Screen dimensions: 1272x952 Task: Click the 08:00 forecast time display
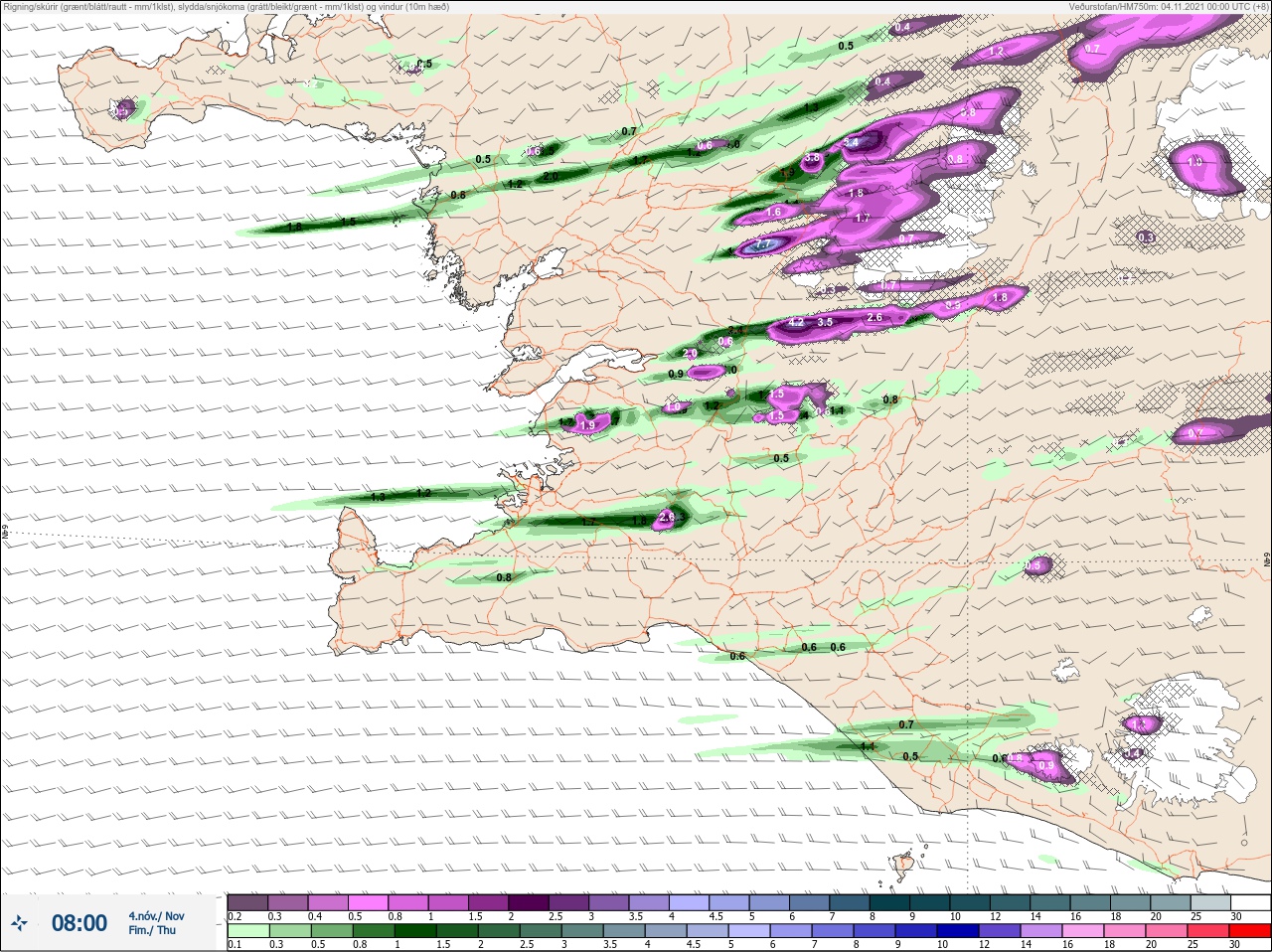click(79, 923)
